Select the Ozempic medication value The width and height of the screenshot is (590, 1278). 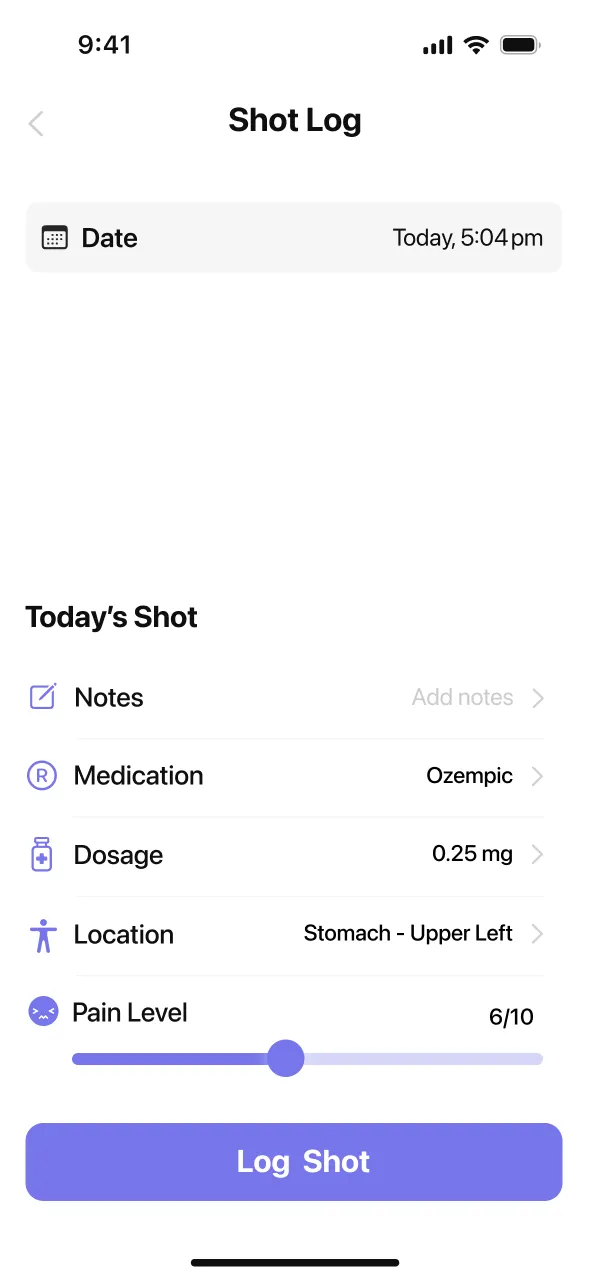[x=469, y=775]
